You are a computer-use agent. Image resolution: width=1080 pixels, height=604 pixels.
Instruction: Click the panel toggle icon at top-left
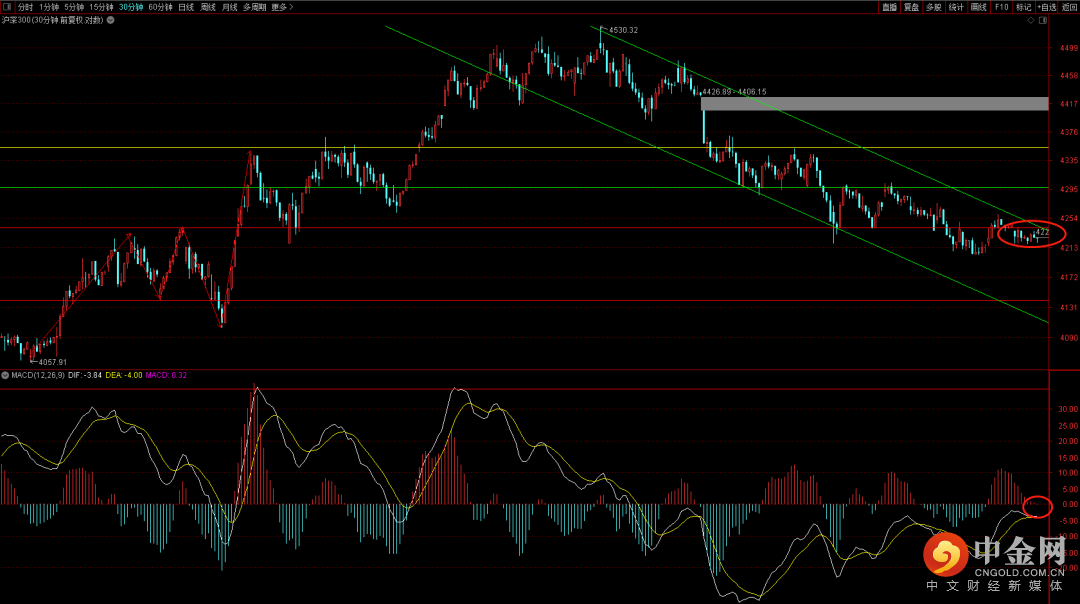click(7, 7)
